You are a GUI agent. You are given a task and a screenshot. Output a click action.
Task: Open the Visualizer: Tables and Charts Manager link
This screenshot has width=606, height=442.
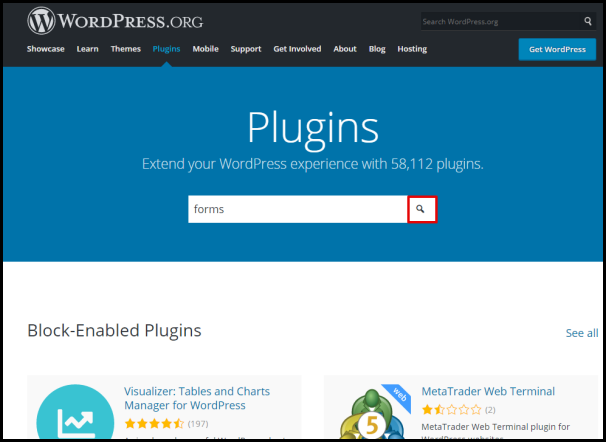click(x=197, y=398)
